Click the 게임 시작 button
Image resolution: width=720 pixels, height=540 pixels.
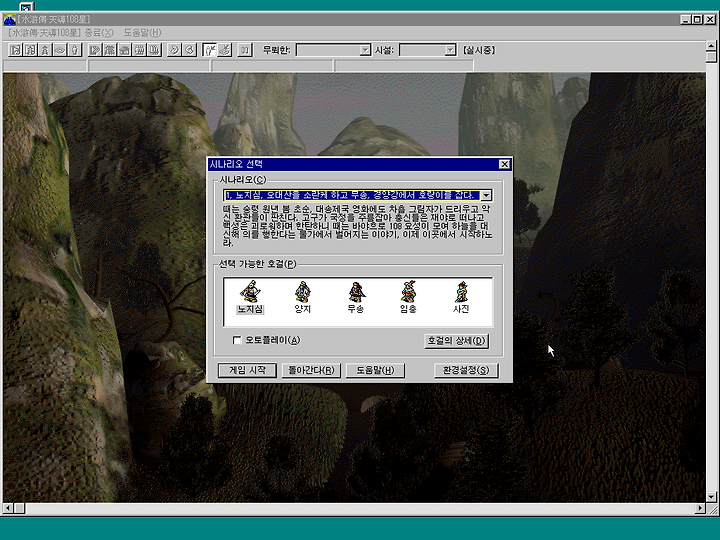point(247,370)
